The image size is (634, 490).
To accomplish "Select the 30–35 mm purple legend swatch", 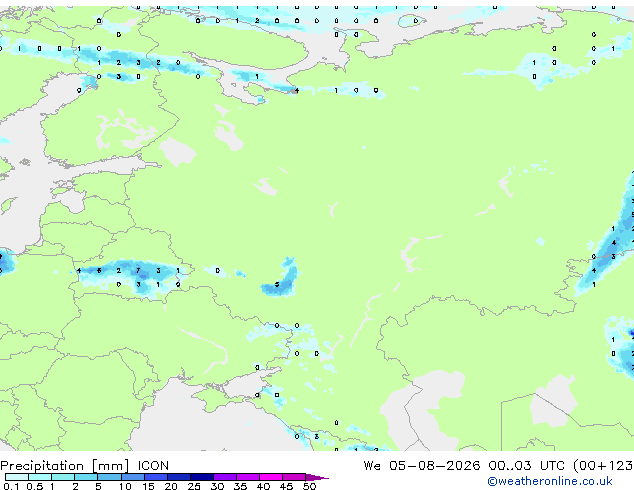I will point(225,477).
